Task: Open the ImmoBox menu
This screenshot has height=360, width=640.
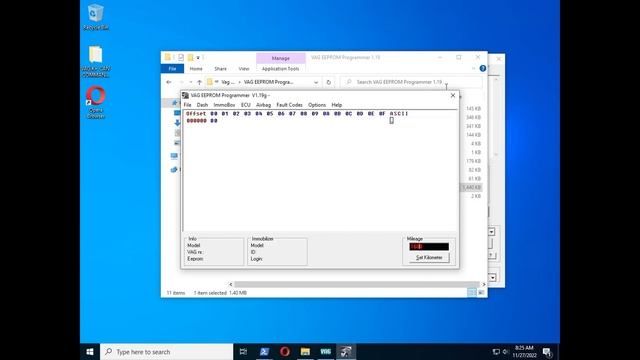Action: pos(224,105)
